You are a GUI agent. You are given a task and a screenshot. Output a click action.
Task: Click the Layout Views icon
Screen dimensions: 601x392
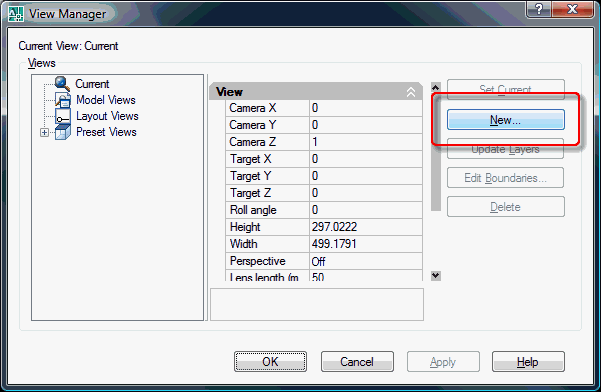(x=62, y=116)
